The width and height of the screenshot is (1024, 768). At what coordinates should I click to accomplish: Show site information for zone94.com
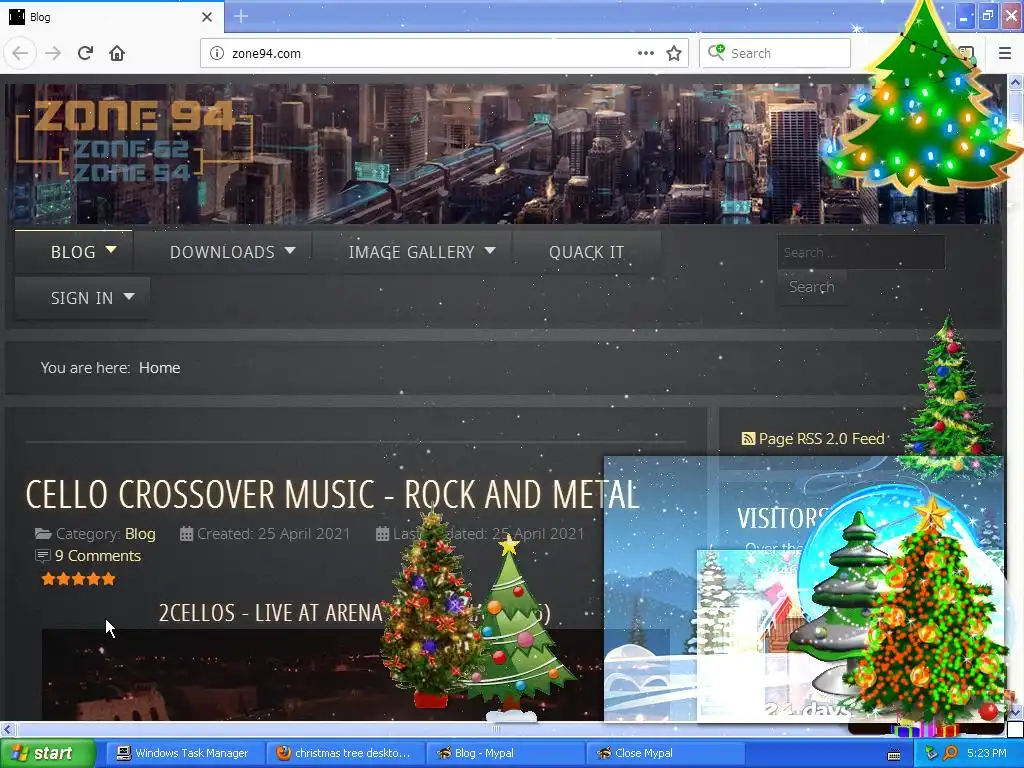(216, 54)
